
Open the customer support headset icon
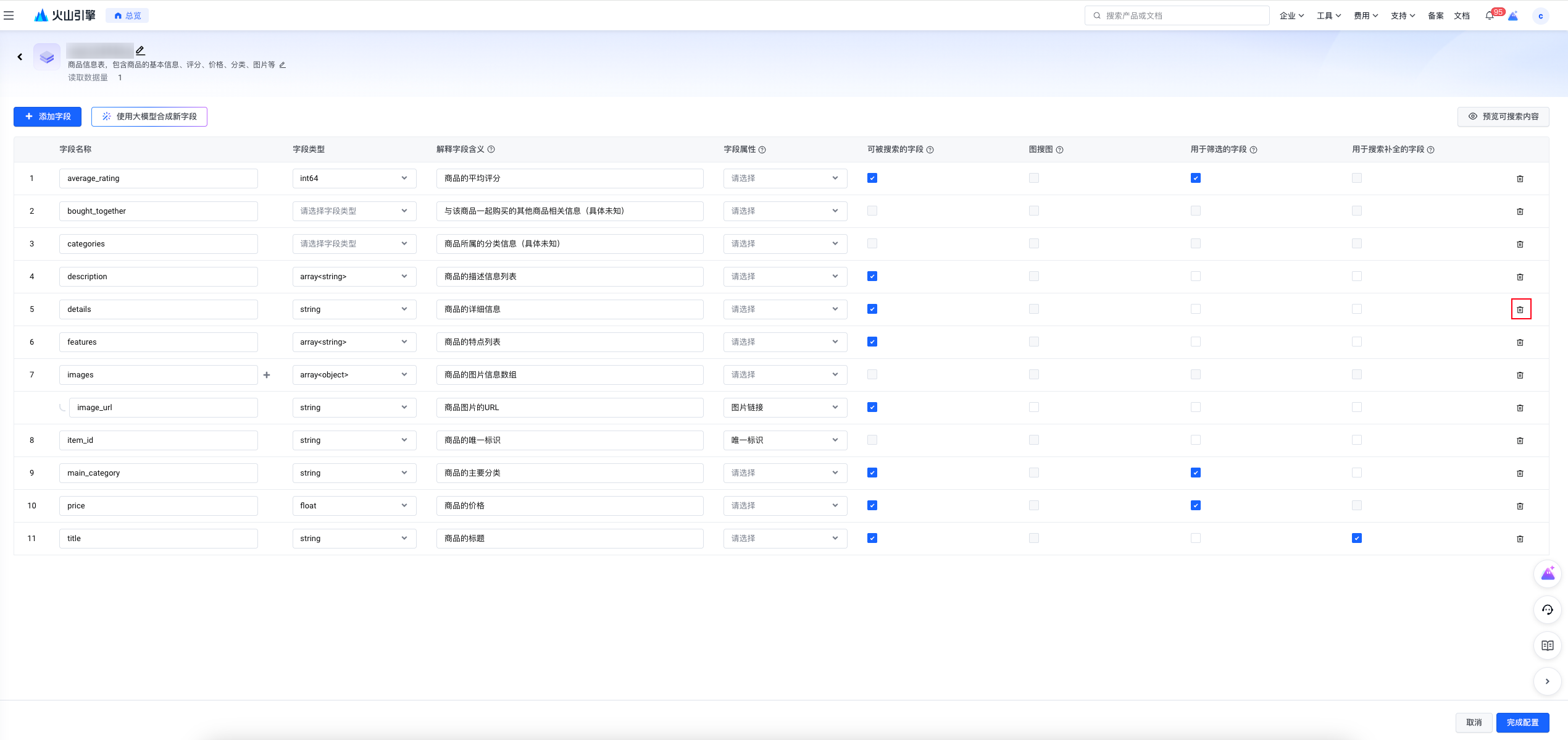(x=1548, y=610)
